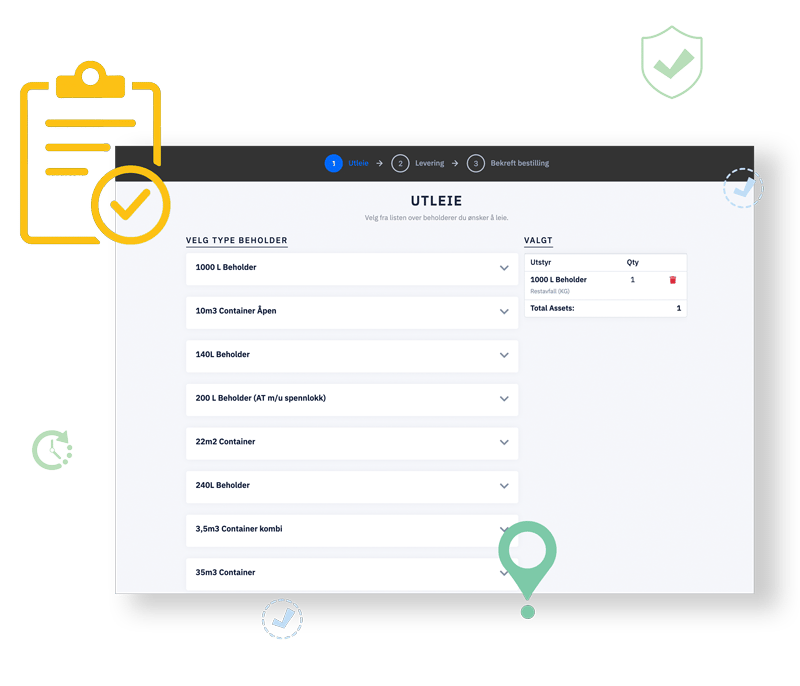The image size is (800, 686).
Task: Click the dashed circle checkmark near top right
Action: [x=743, y=187]
